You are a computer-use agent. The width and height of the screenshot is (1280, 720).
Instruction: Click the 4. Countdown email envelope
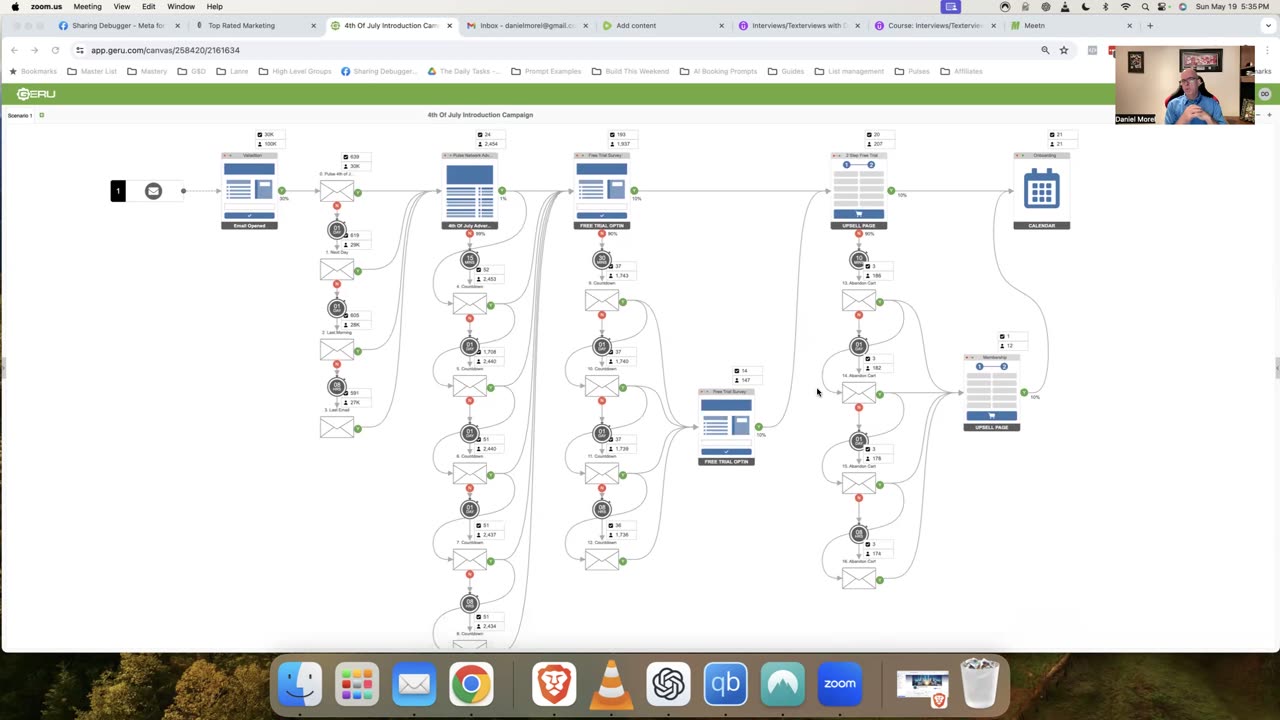(469, 304)
